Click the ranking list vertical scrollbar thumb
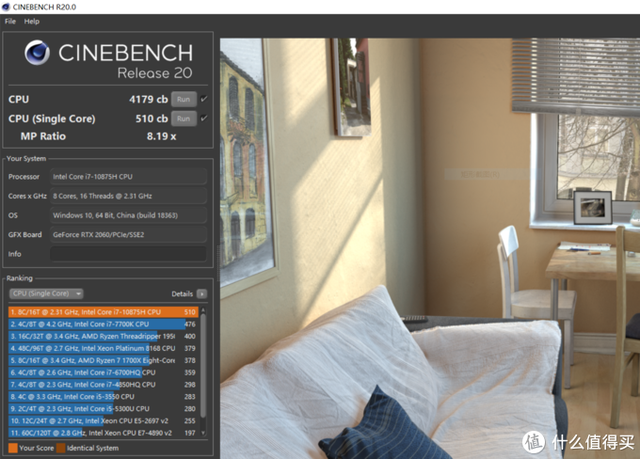Screen dimensions: 640x459 203,366
